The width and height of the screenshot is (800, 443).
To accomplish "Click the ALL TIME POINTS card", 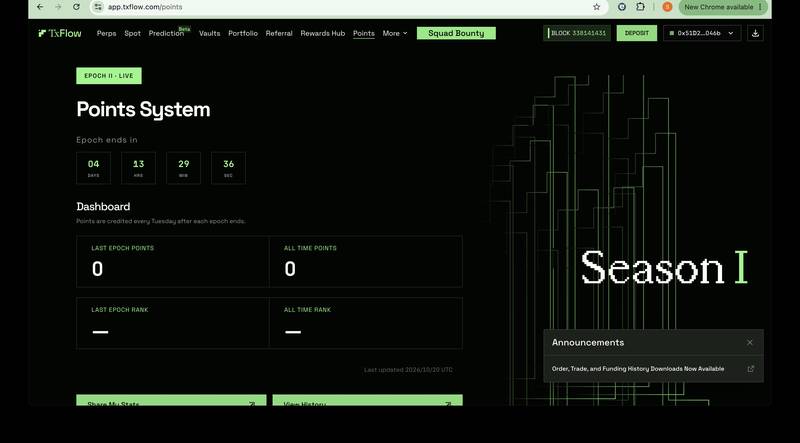I will point(366,262).
